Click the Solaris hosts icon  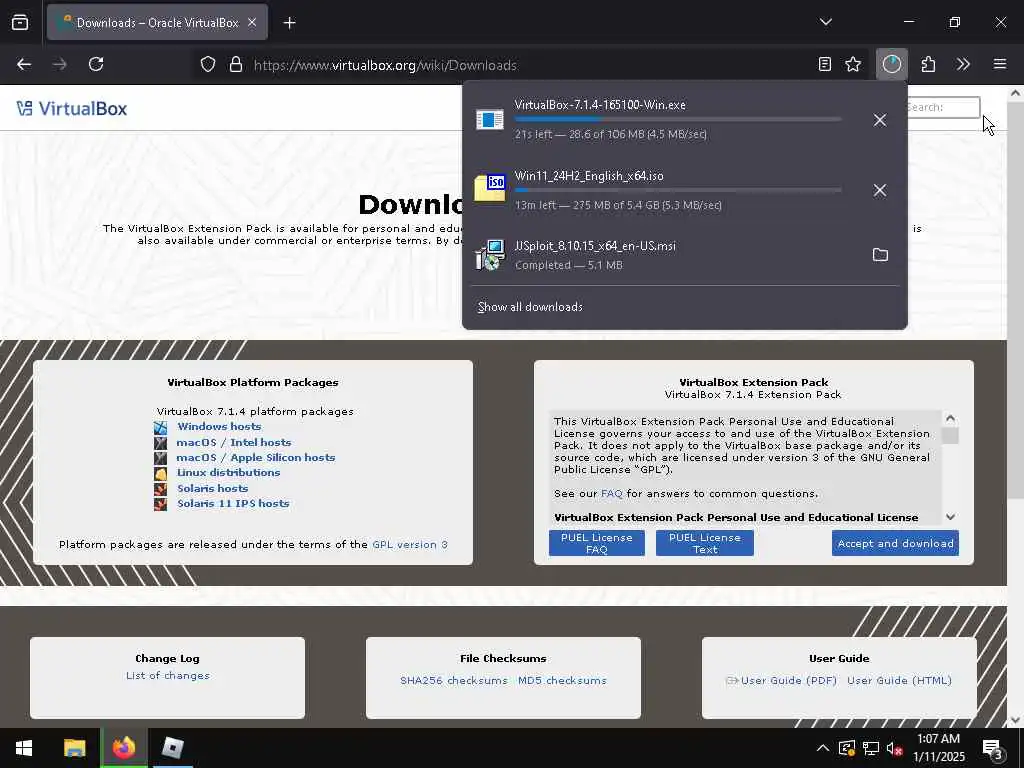pos(161,488)
